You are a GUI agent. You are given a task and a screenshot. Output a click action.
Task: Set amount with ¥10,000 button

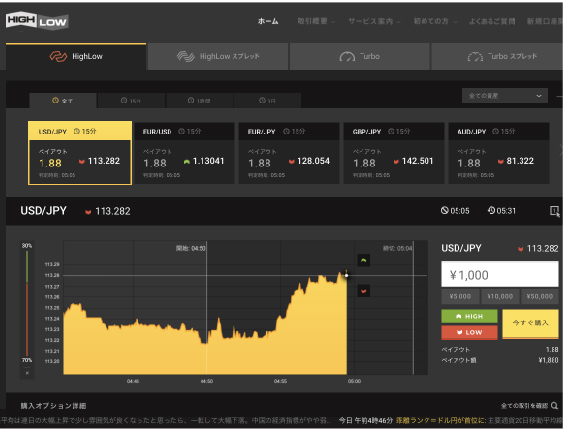point(500,297)
